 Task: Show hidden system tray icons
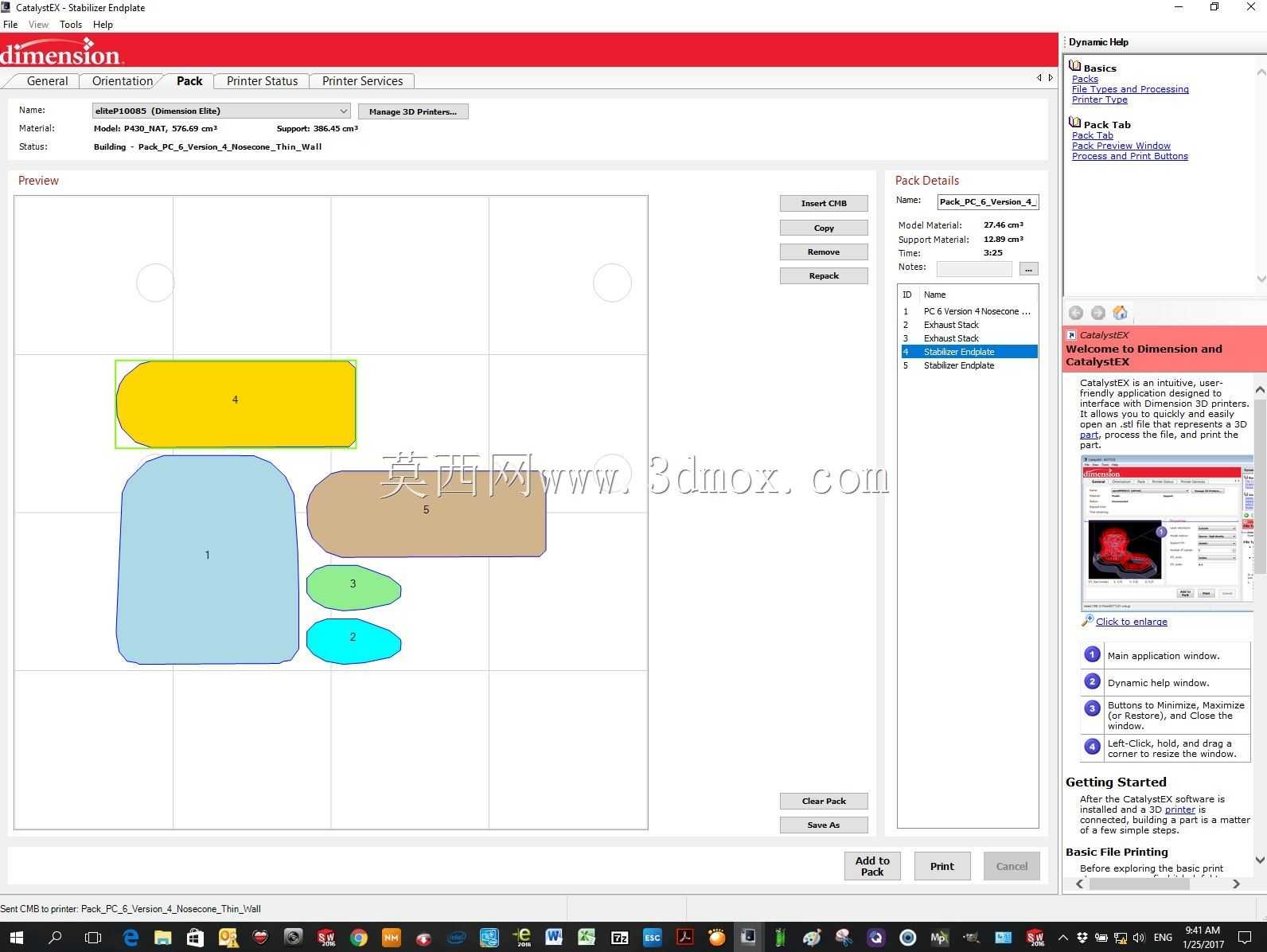(1062, 938)
